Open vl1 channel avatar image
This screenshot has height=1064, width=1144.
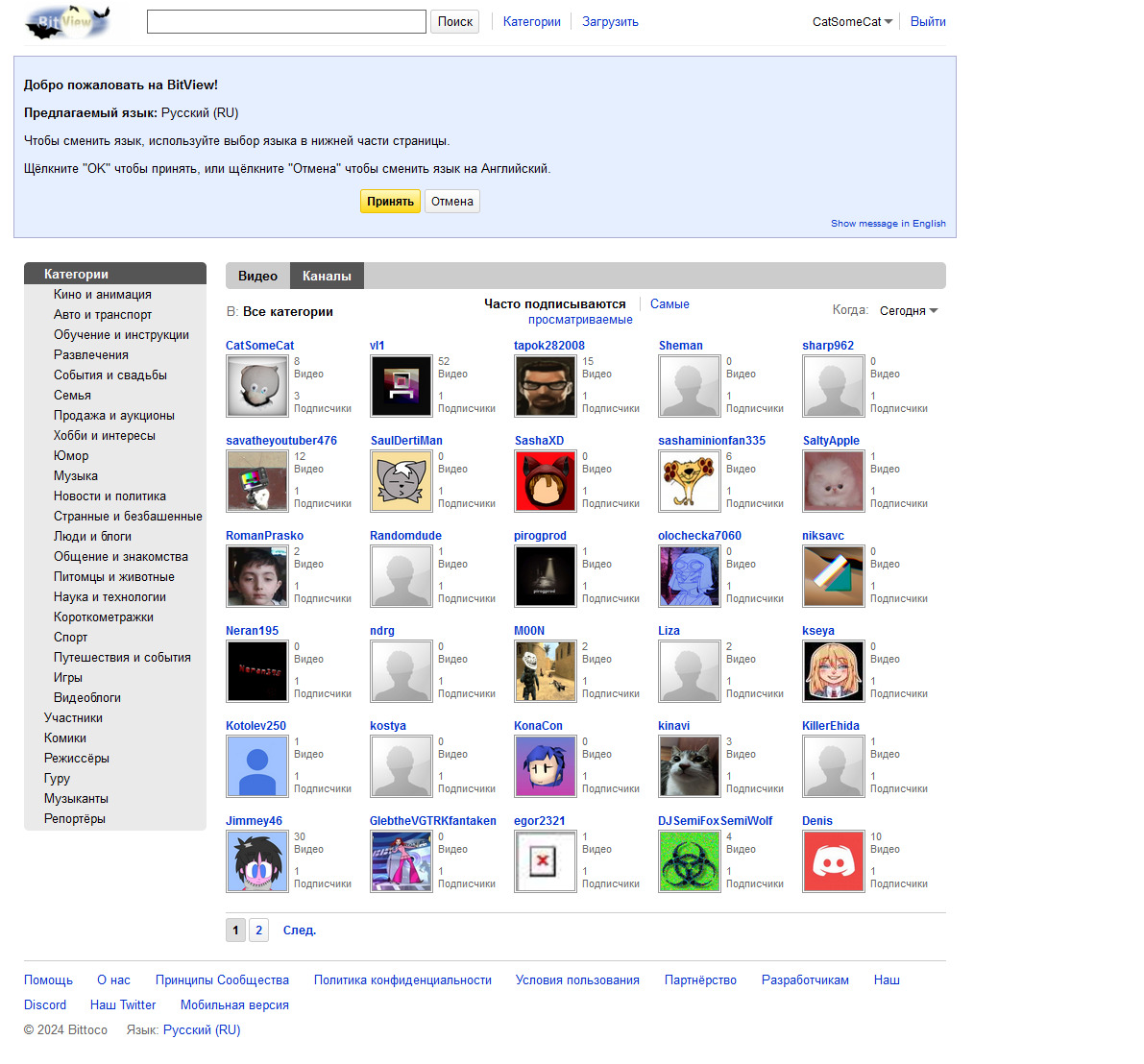click(402, 386)
